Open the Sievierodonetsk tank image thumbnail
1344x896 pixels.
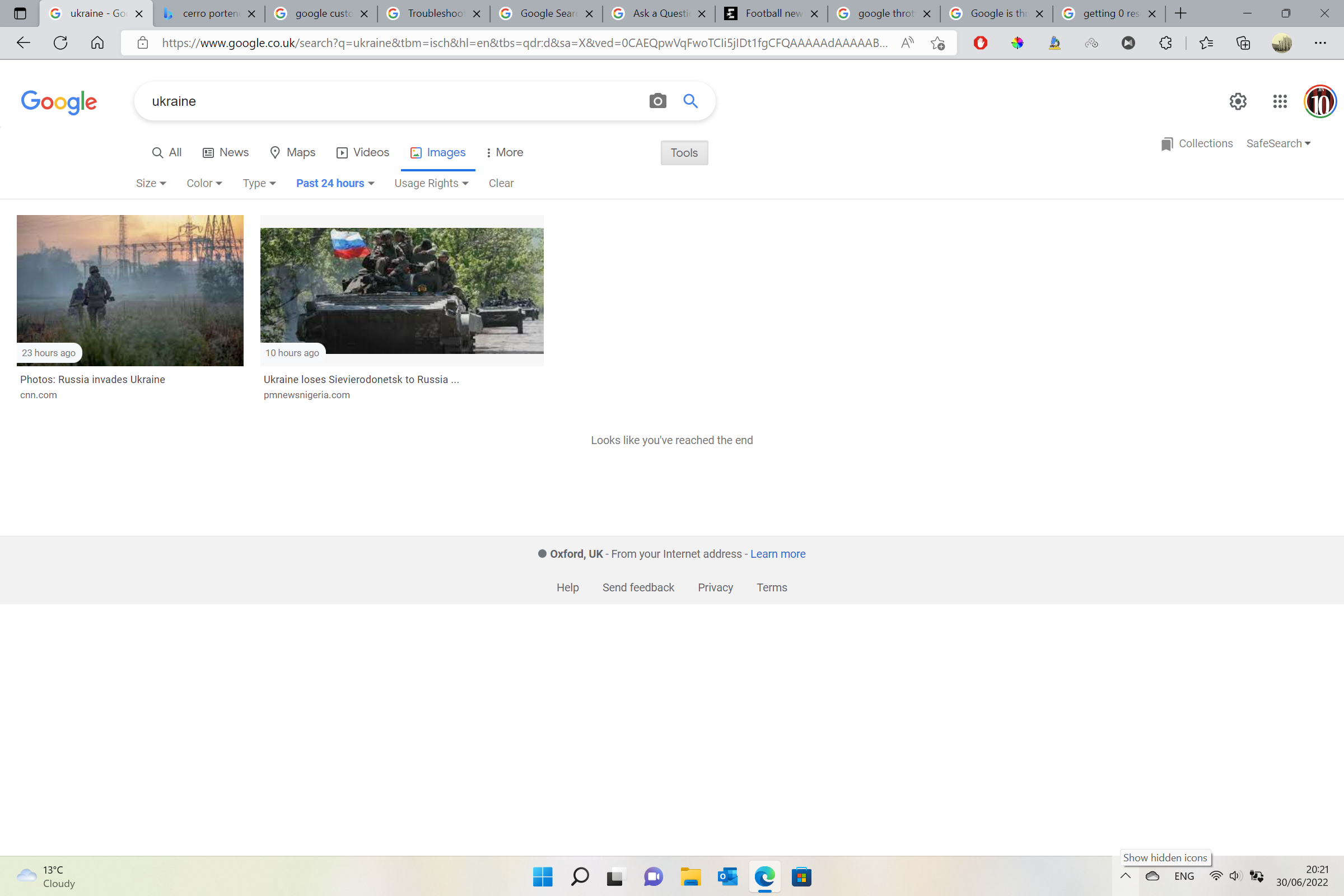tap(402, 290)
